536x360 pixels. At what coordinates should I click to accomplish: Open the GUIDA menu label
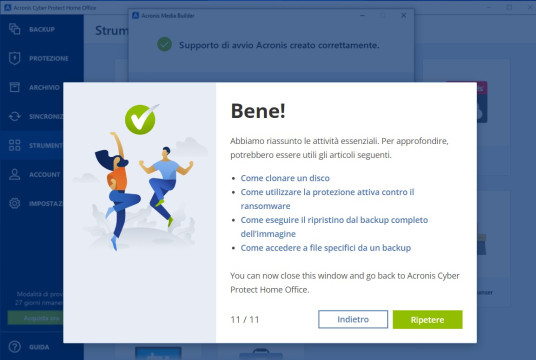click(39, 347)
